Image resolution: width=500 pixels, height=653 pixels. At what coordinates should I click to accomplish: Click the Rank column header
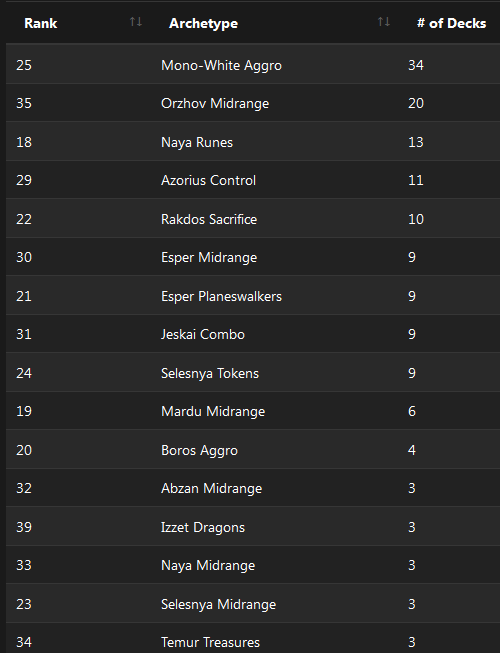(x=40, y=23)
